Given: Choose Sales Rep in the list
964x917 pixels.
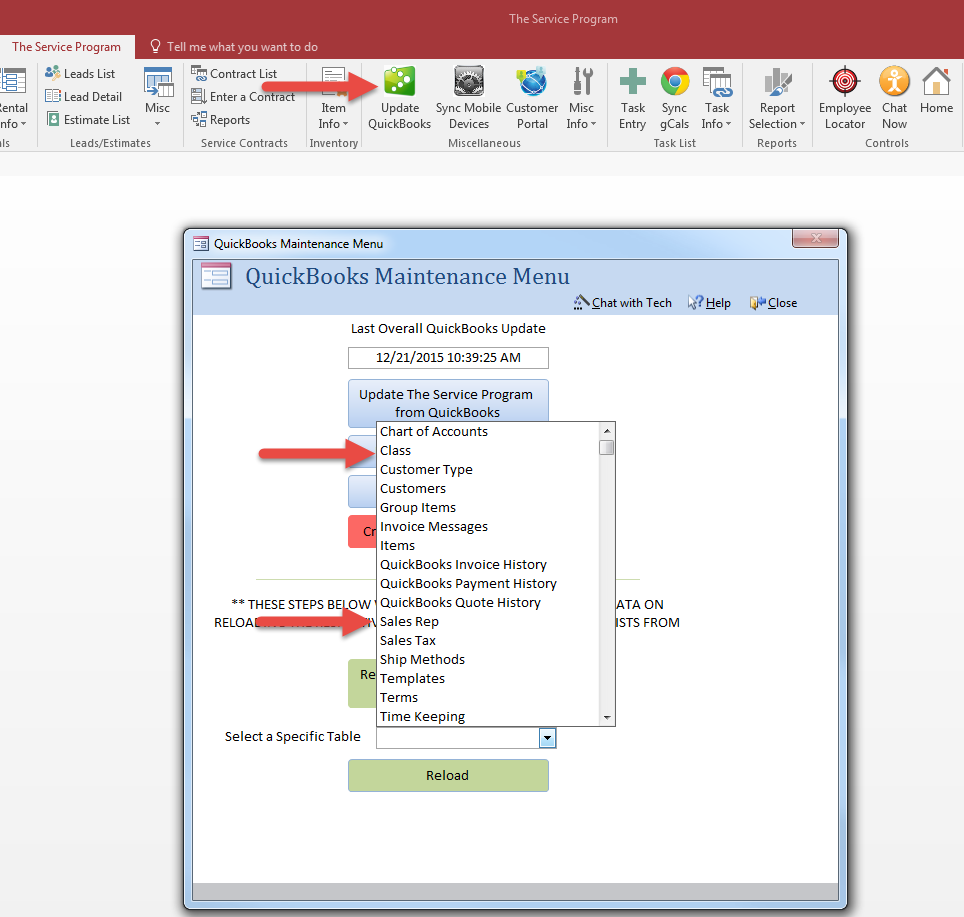Looking at the screenshot, I should [409, 622].
